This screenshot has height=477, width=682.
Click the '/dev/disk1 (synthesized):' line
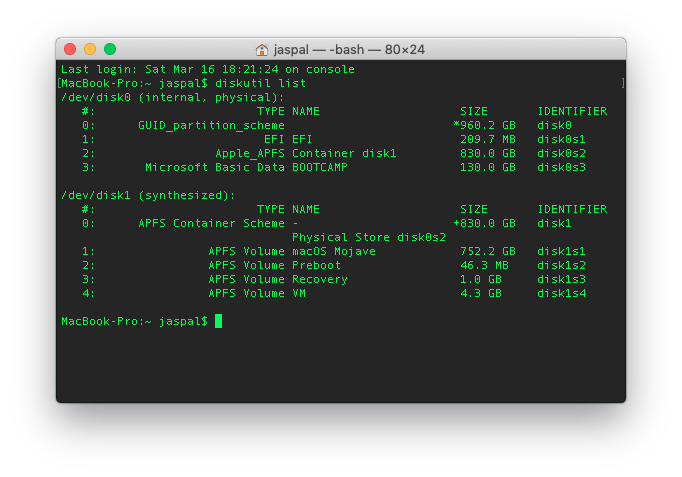click(148, 195)
